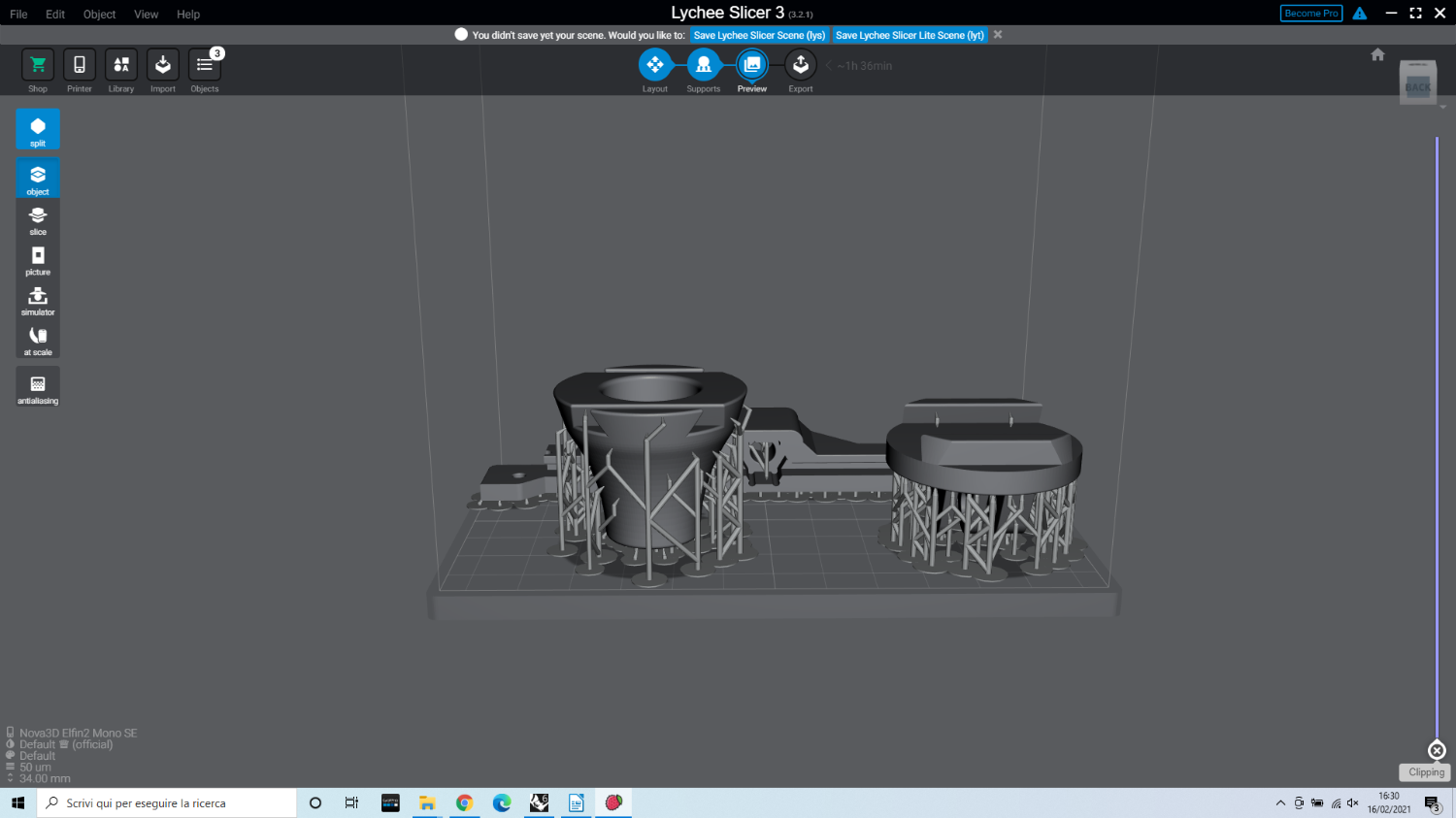Toggle the split view mode
Viewport: 1456px width, 818px height.
(38, 129)
